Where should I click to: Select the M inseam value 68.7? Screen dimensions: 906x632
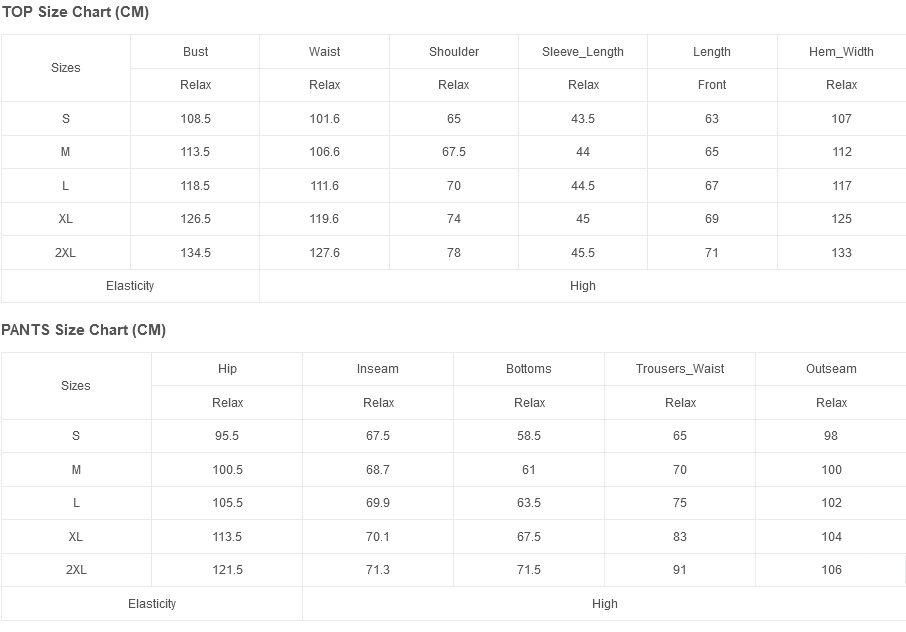pos(378,470)
